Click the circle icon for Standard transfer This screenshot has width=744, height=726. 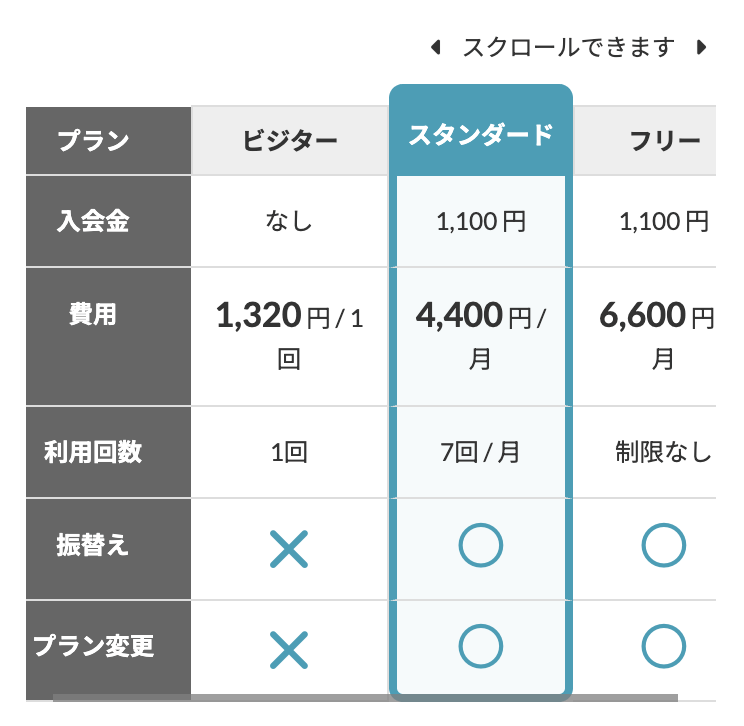coord(480,546)
